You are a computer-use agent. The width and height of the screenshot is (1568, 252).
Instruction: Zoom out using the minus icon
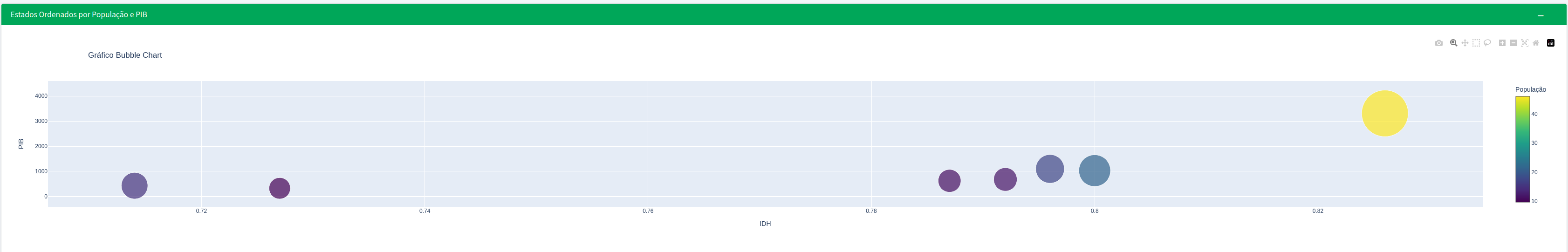1513,43
